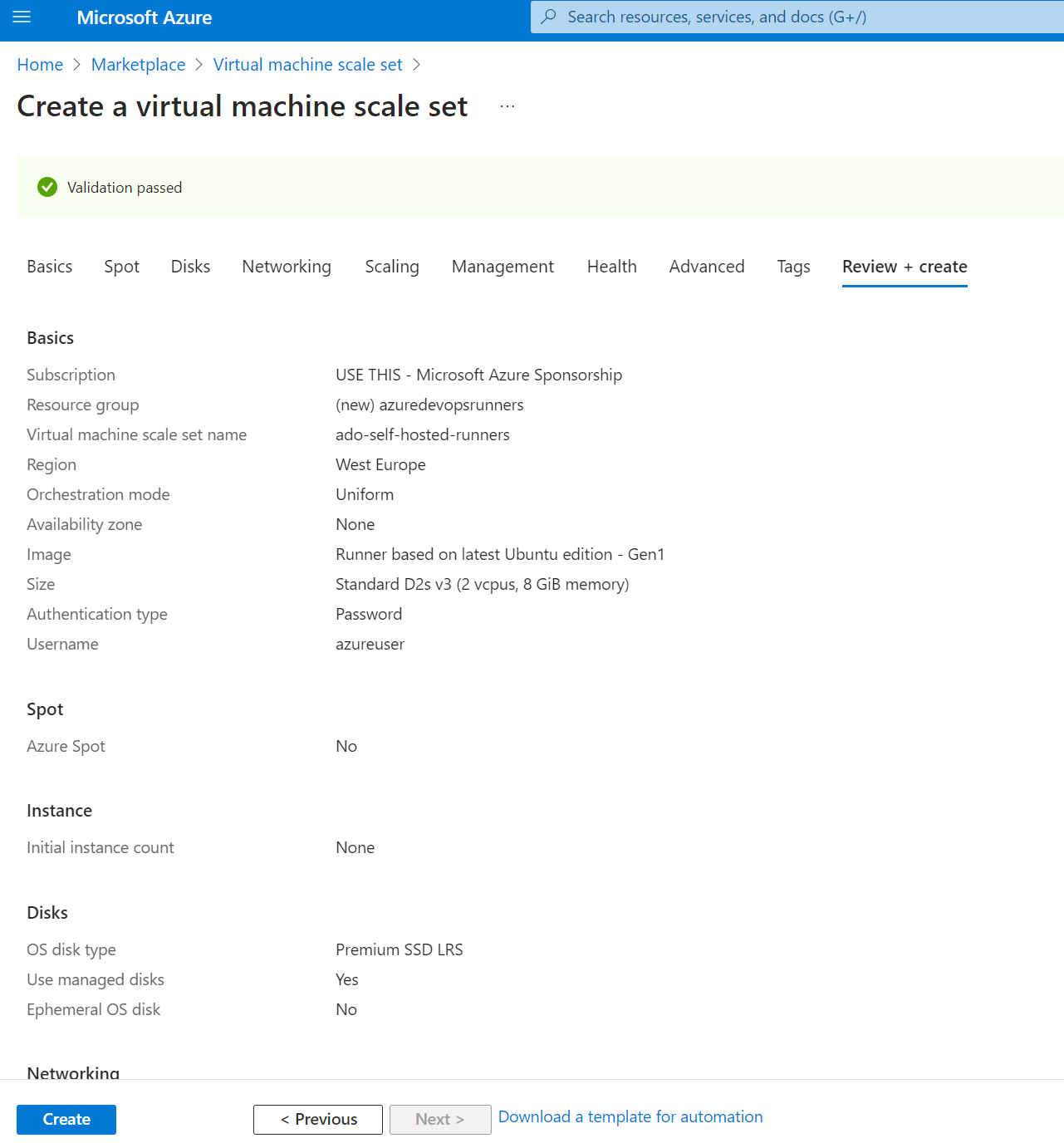Switch to the Basics tab
The height and width of the screenshot is (1143, 1064).
point(50,267)
